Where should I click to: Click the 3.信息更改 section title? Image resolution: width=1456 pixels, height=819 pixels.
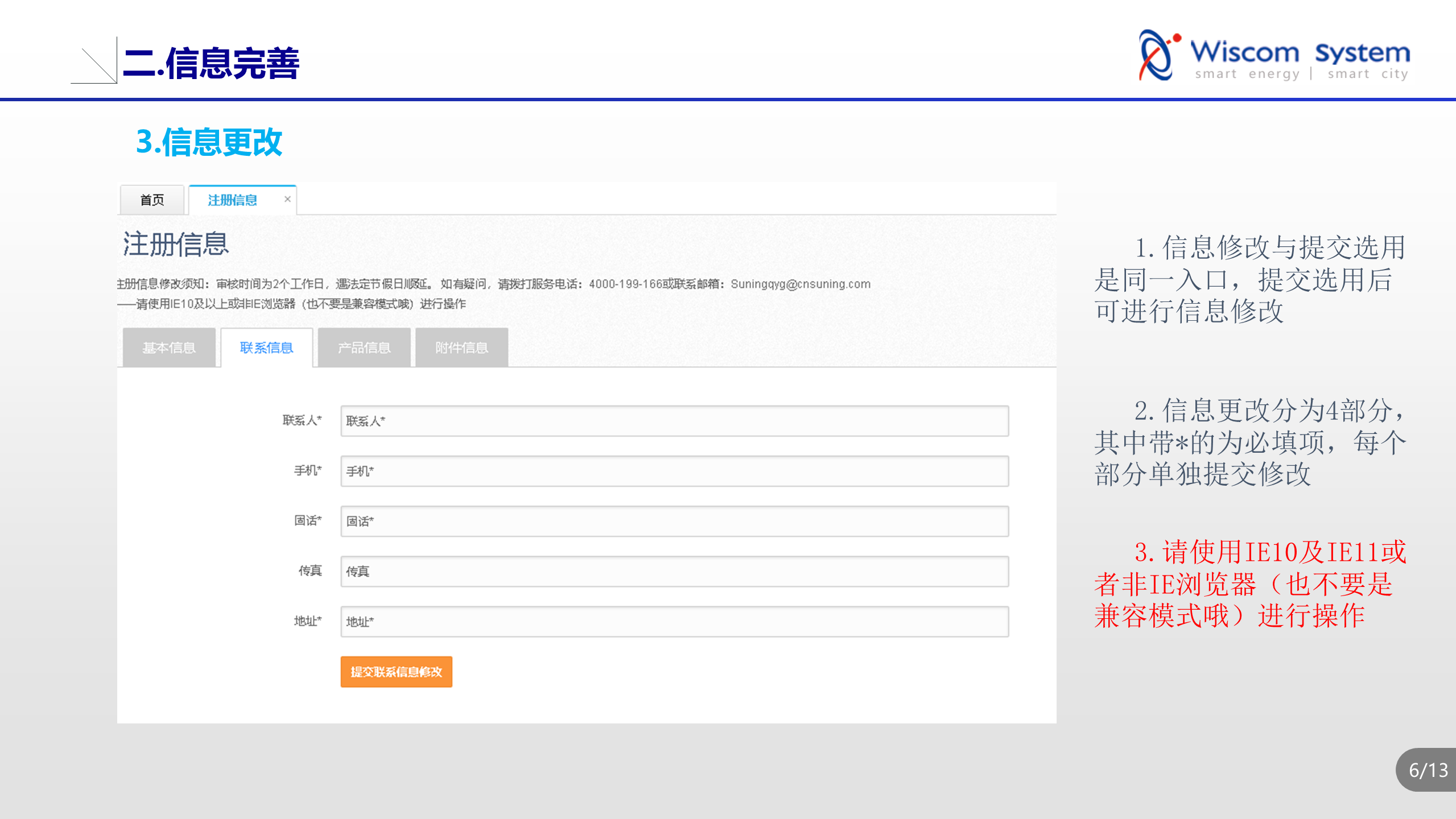tap(209, 142)
